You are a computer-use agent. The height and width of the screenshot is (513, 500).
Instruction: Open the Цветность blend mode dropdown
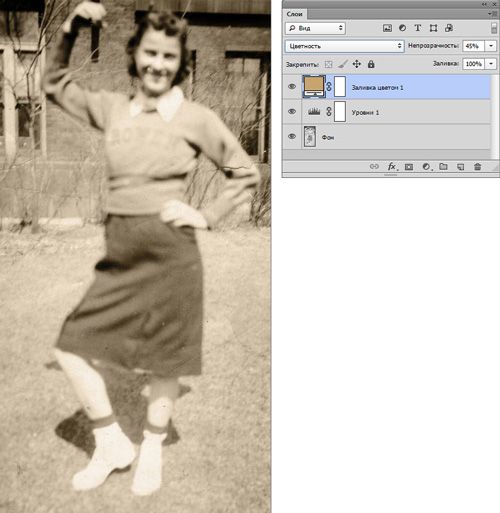[345, 46]
